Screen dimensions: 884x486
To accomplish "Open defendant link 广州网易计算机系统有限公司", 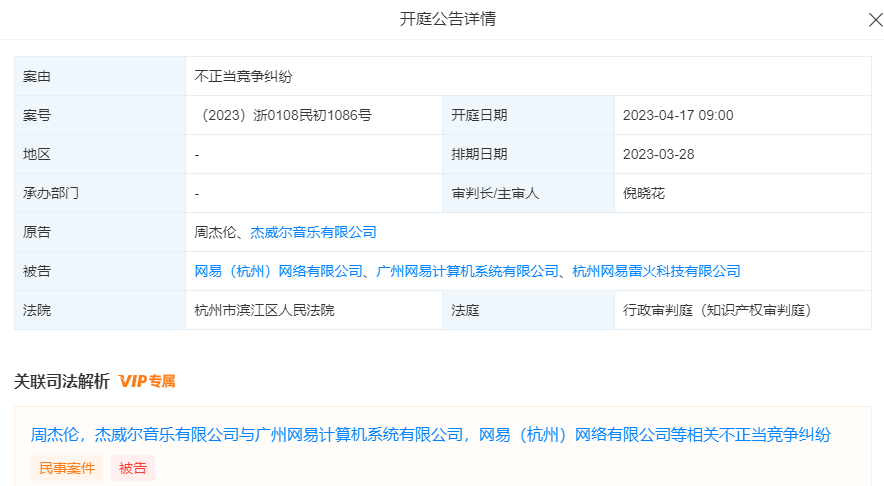I will click(467, 271).
